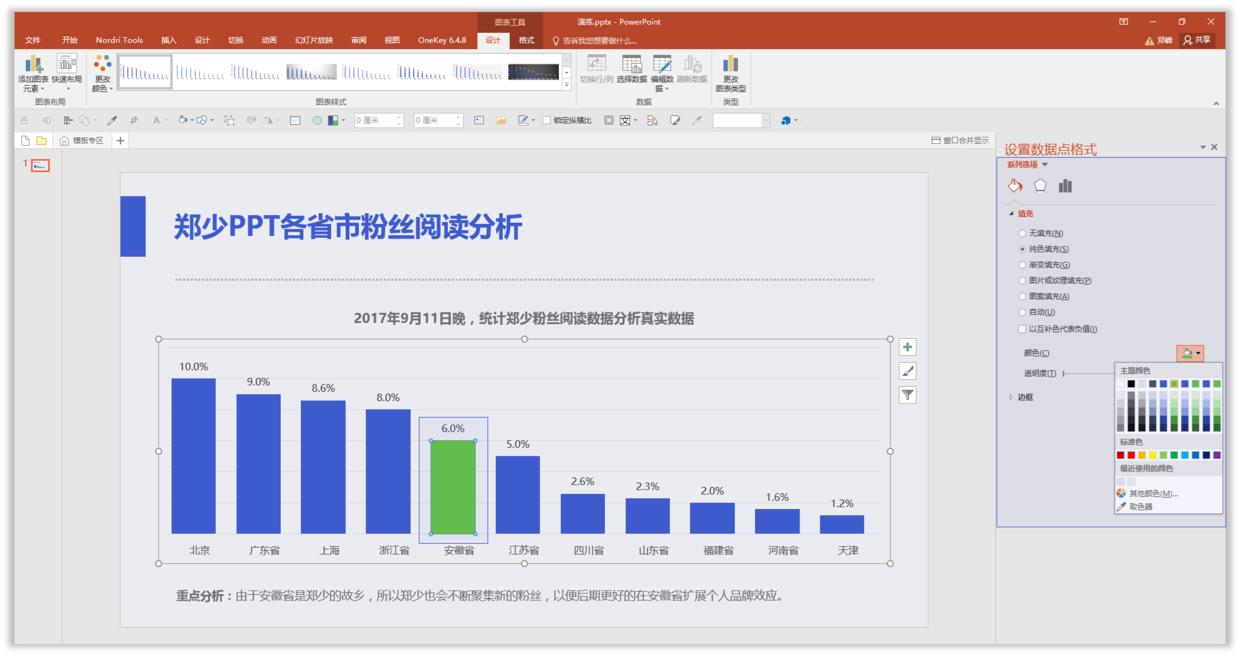Click the 编辑数据 (Edit Data) icon
The width and height of the screenshot is (1240, 656).
click(661, 64)
